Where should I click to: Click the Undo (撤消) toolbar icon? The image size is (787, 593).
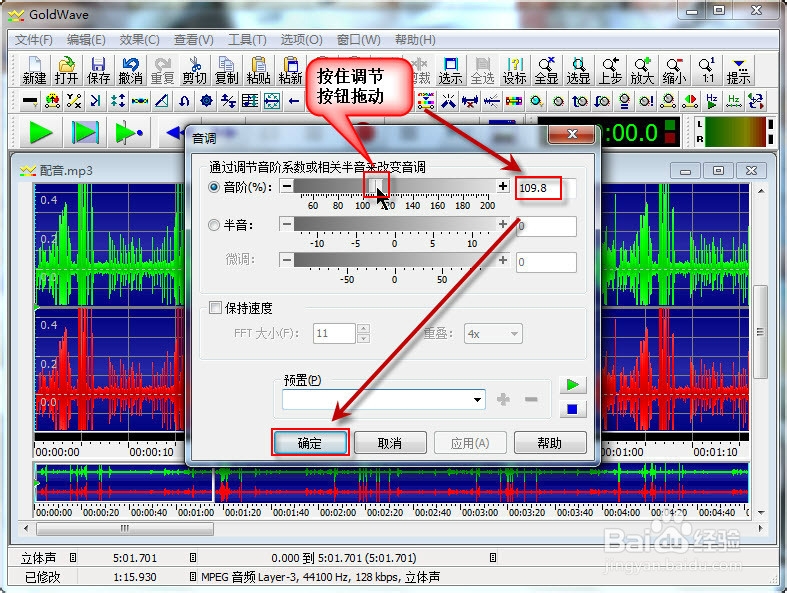point(130,70)
